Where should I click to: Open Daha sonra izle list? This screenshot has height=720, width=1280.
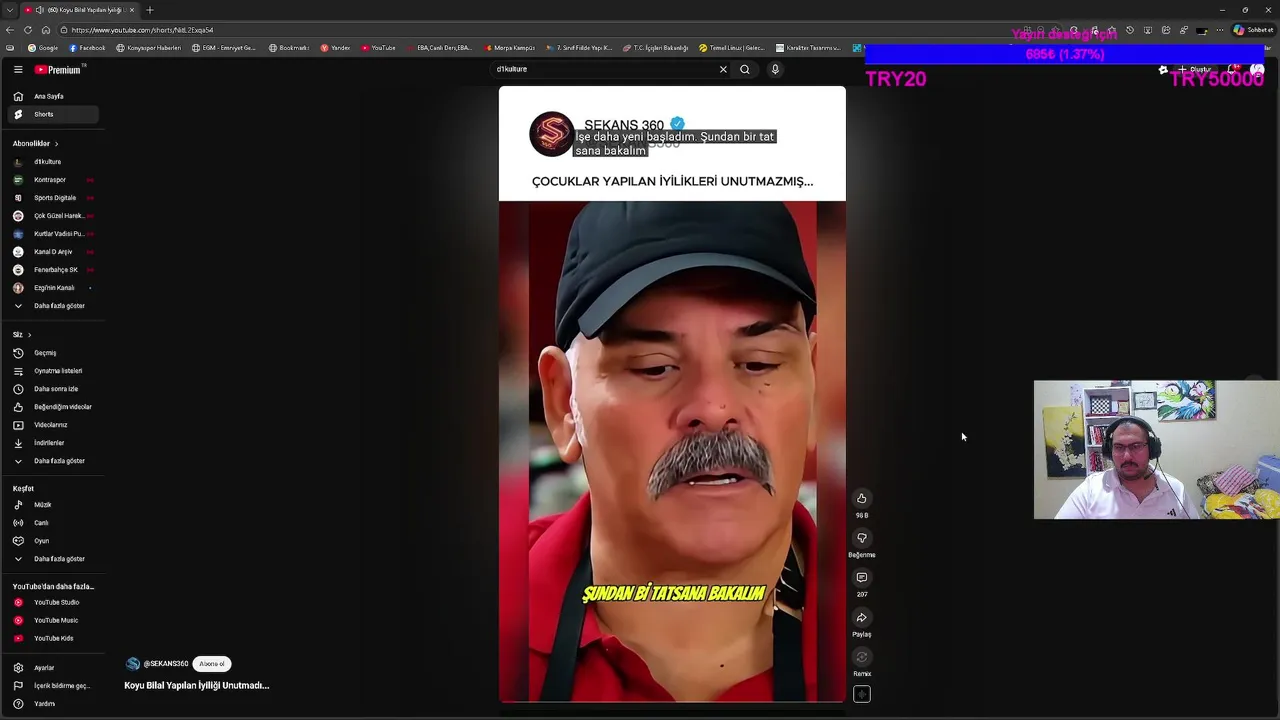(x=52, y=389)
